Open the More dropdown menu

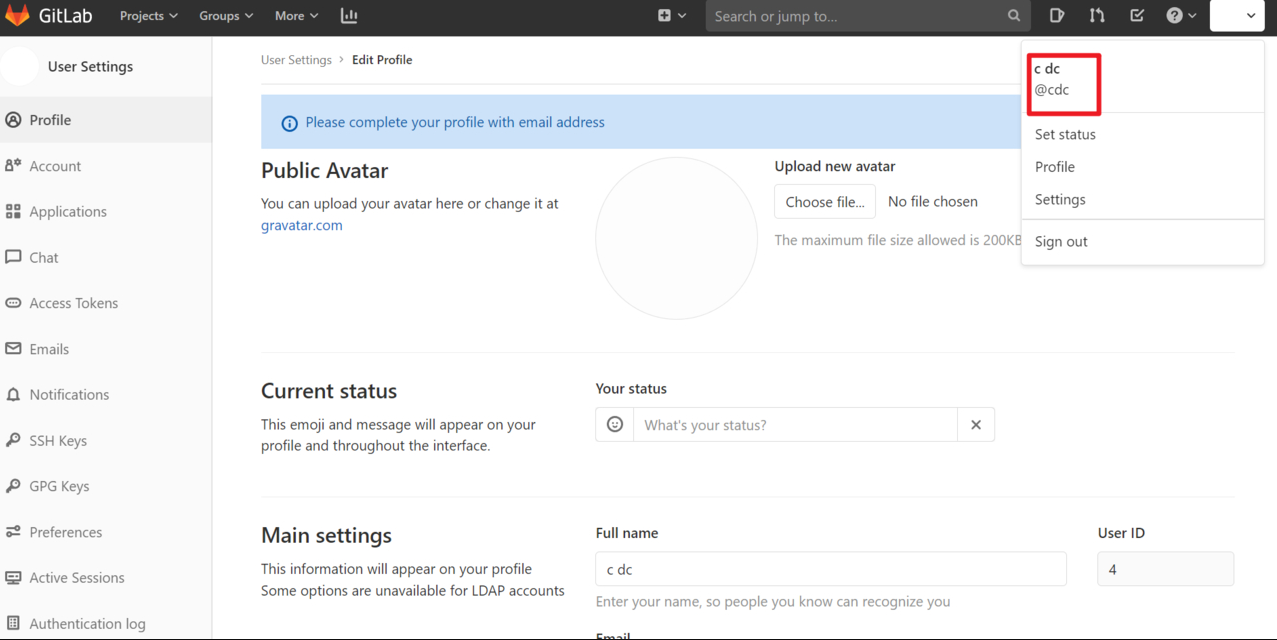click(296, 16)
